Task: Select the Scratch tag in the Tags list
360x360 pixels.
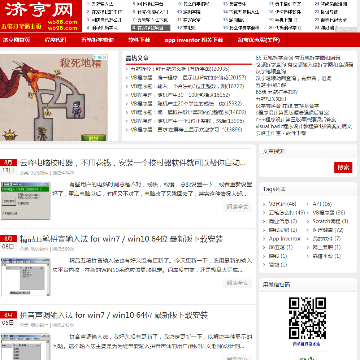Action: coord(330,221)
